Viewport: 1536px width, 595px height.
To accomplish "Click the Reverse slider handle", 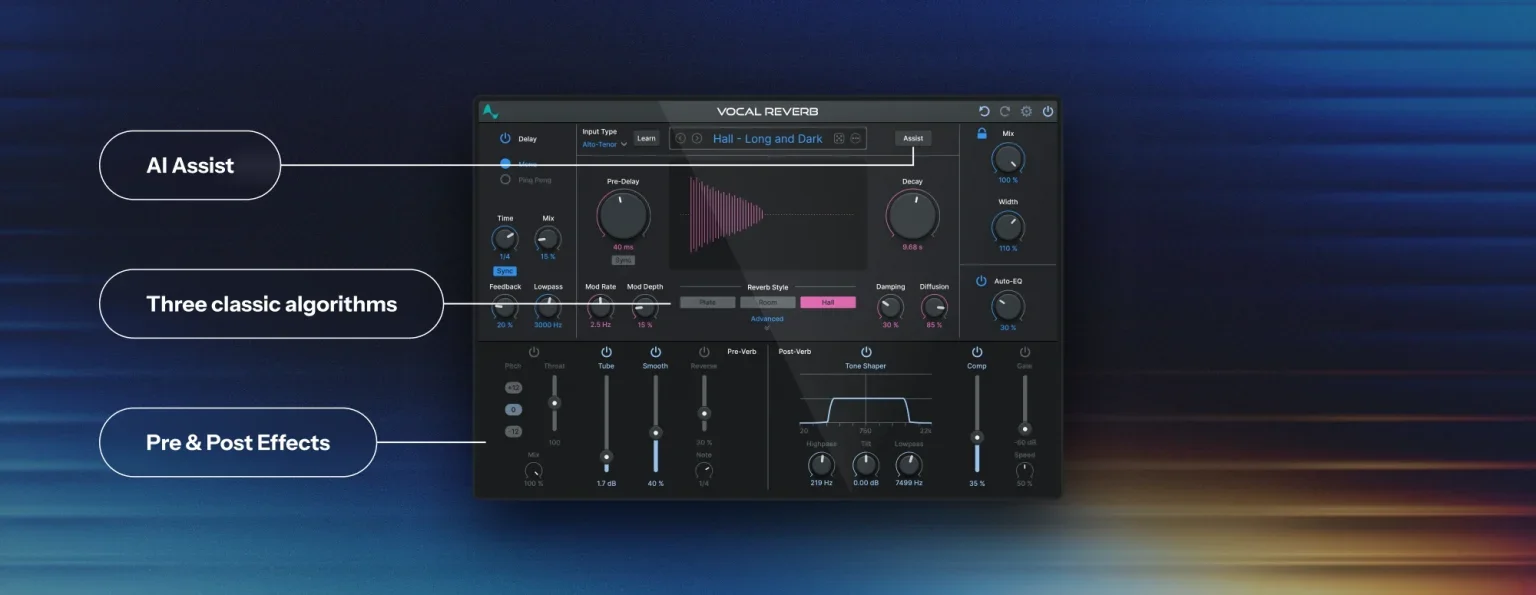I will pos(704,413).
